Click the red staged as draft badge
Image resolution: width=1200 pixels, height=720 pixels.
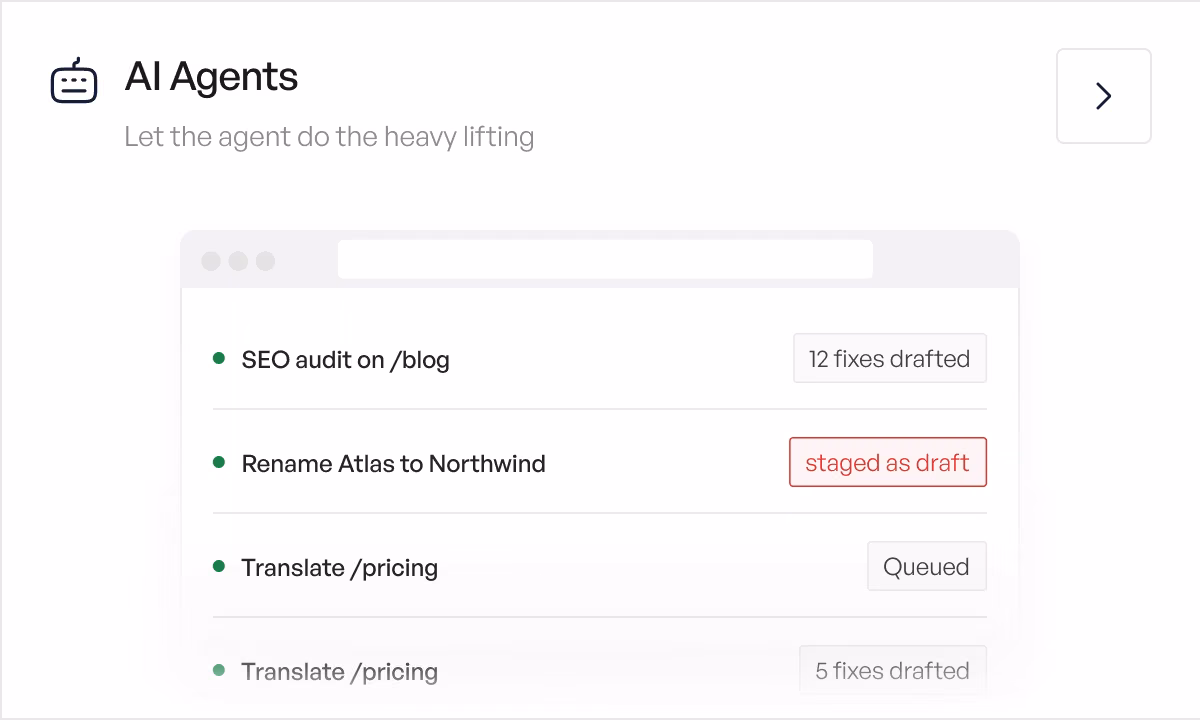pyautogui.click(x=888, y=462)
